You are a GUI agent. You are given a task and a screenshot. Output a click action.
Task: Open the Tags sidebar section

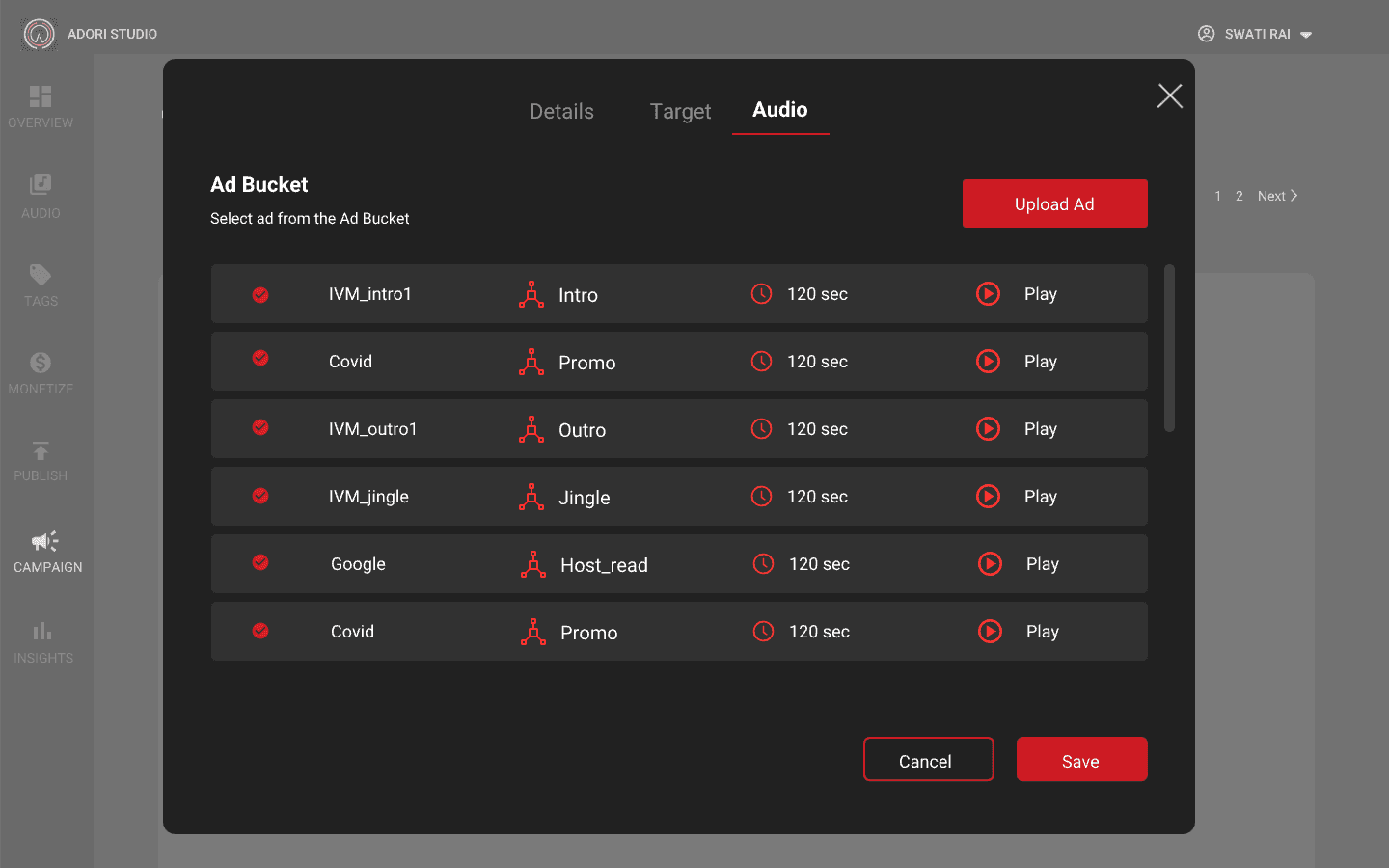click(x=41, y=285)
